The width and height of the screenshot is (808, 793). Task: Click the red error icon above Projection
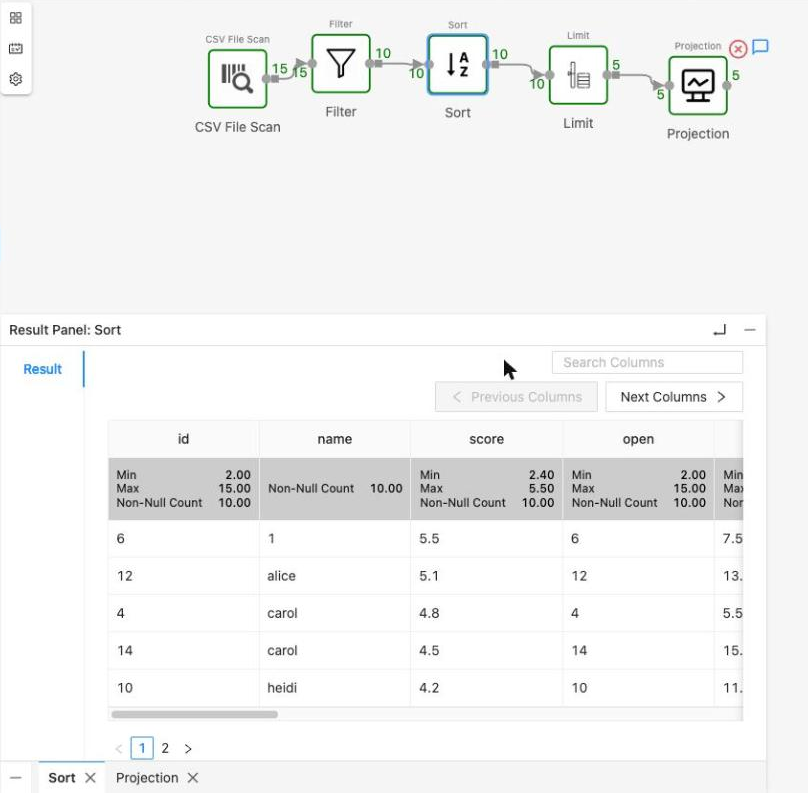tap(738, 49)
